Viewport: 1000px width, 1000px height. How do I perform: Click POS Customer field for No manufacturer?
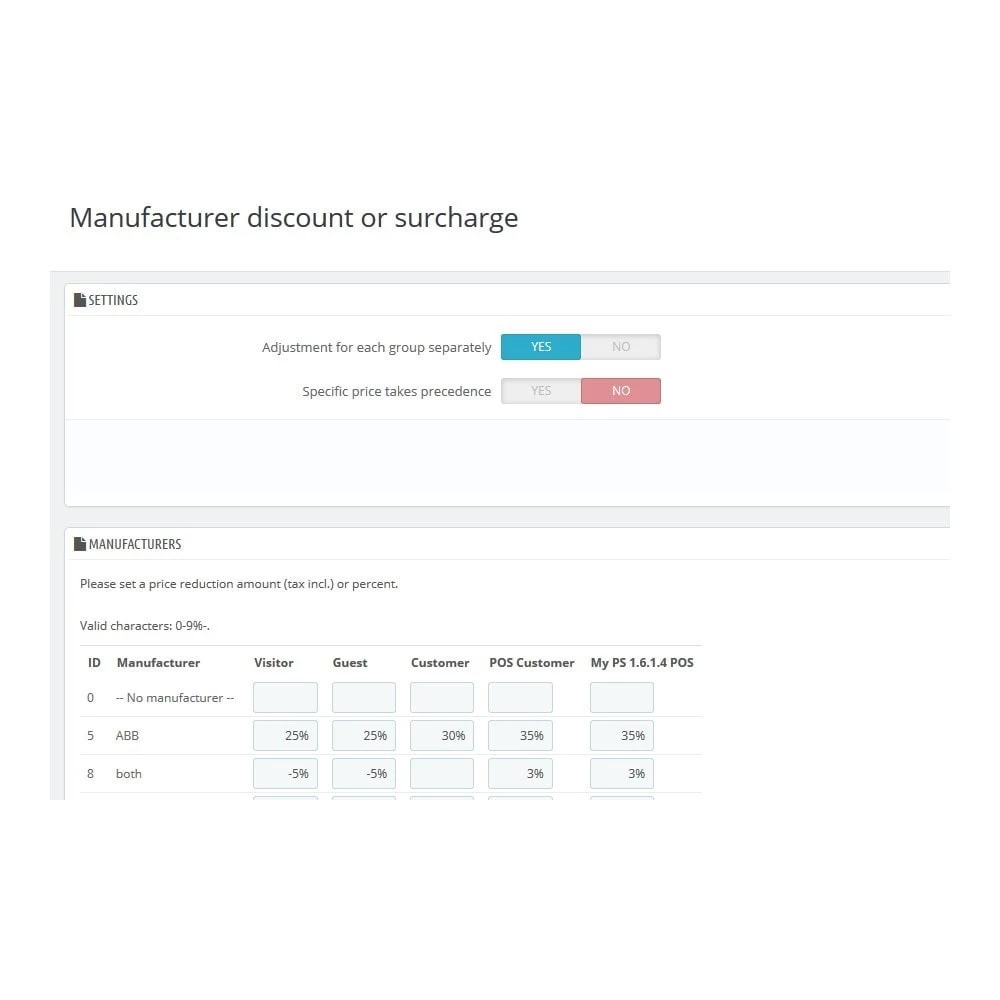[x=520, y=698]
